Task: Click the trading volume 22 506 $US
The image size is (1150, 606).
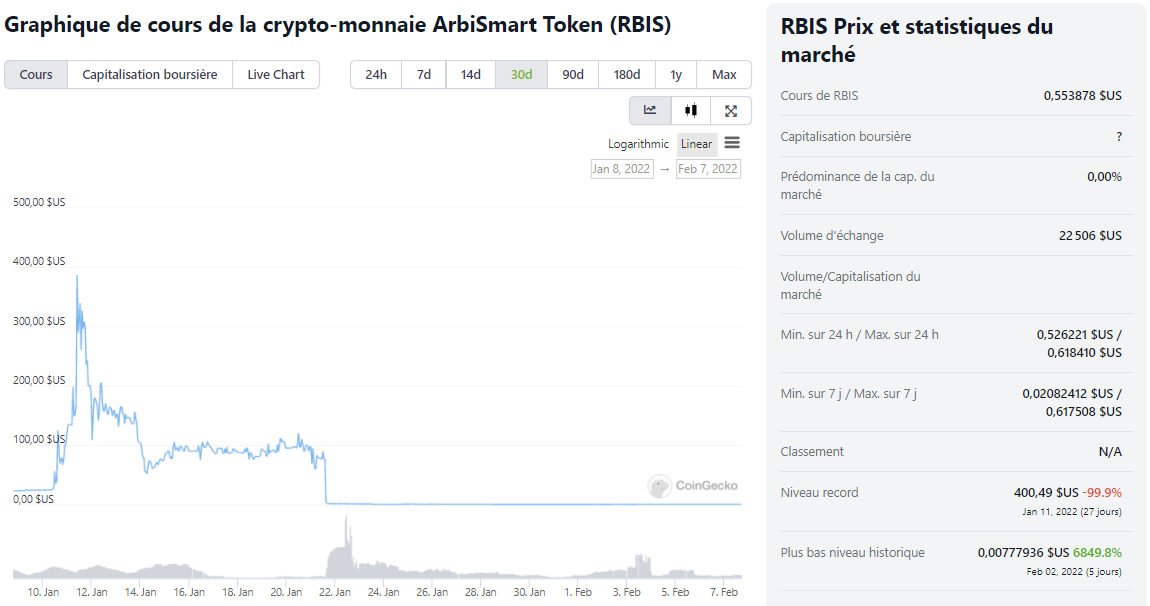Action: (1090, 236)
